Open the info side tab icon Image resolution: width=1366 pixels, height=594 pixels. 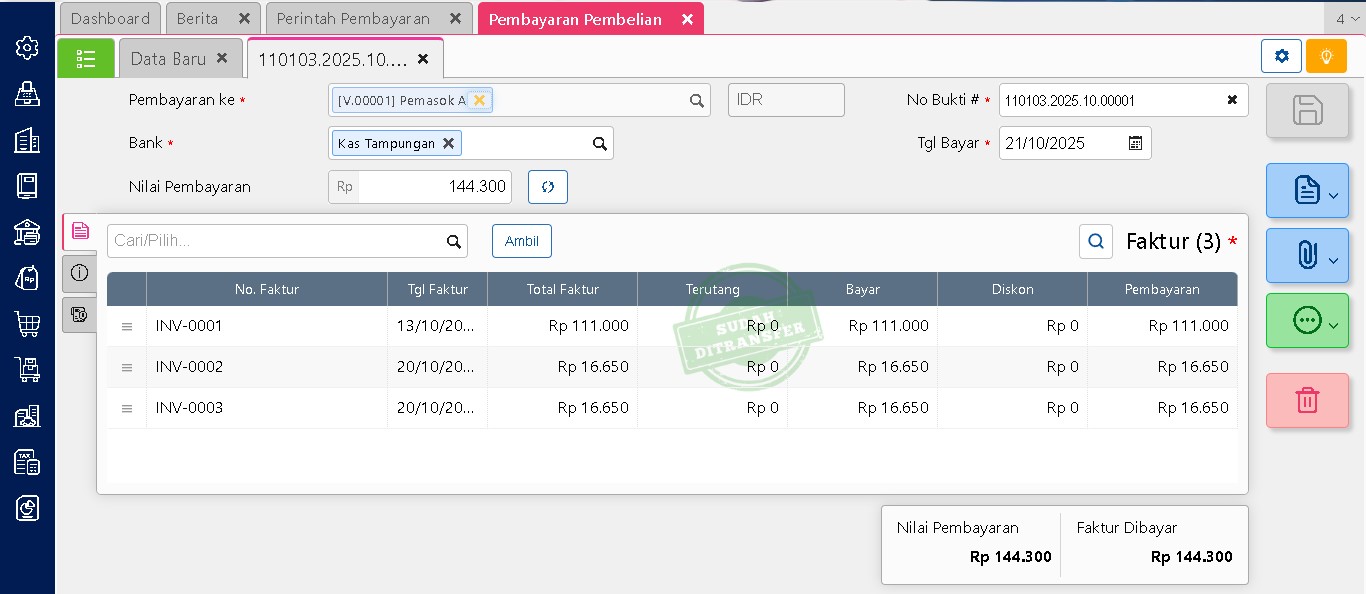[80, 273]
